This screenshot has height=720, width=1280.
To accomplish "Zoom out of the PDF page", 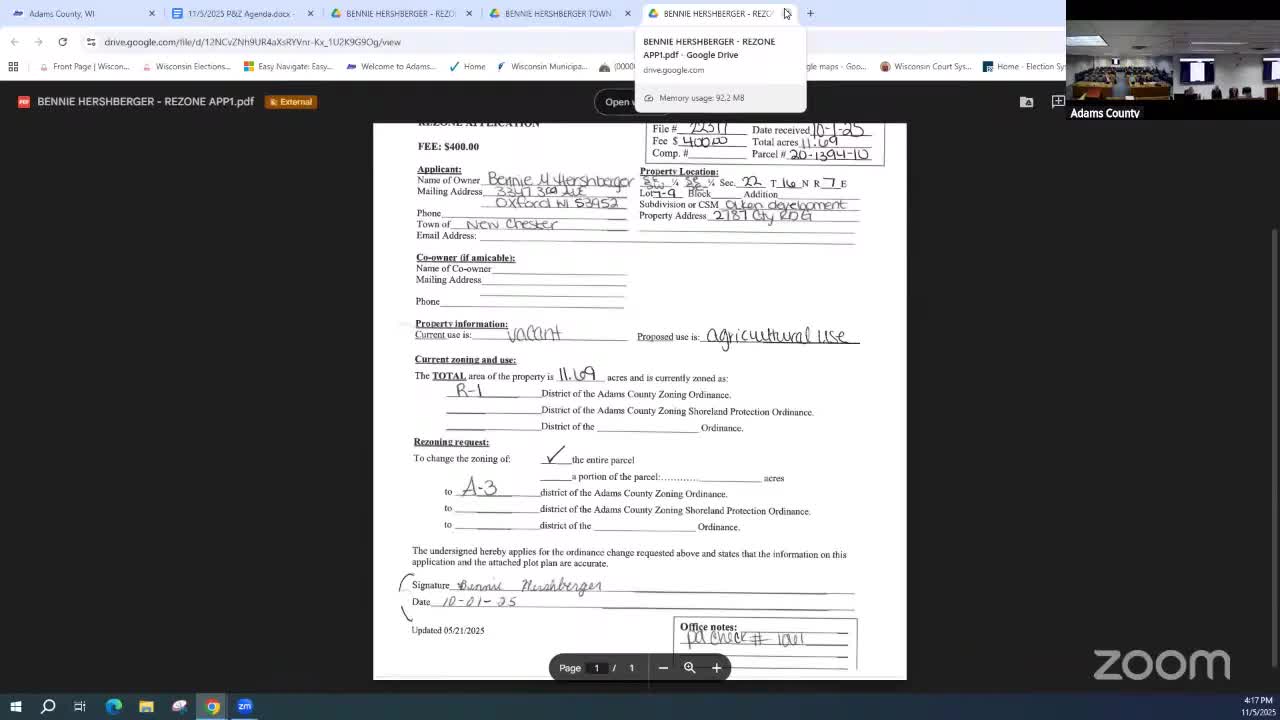I will pyautogui.click(x=663, y=668).
